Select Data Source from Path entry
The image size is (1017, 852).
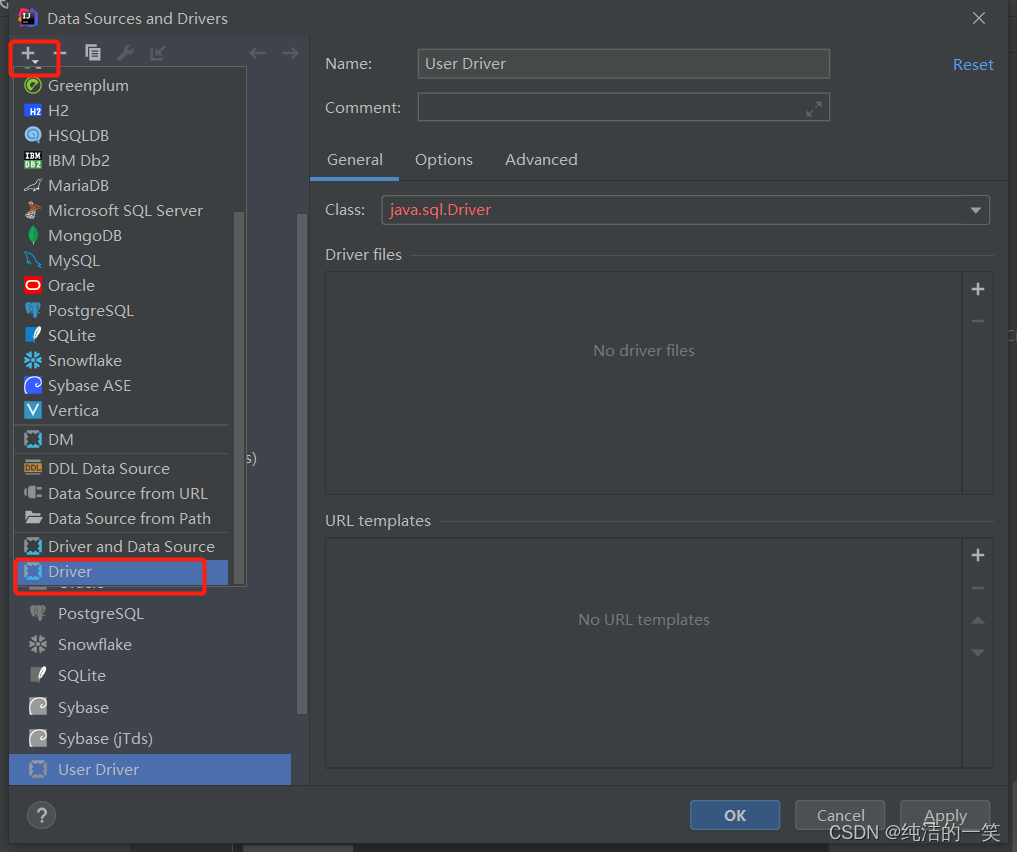pos(121,519)
